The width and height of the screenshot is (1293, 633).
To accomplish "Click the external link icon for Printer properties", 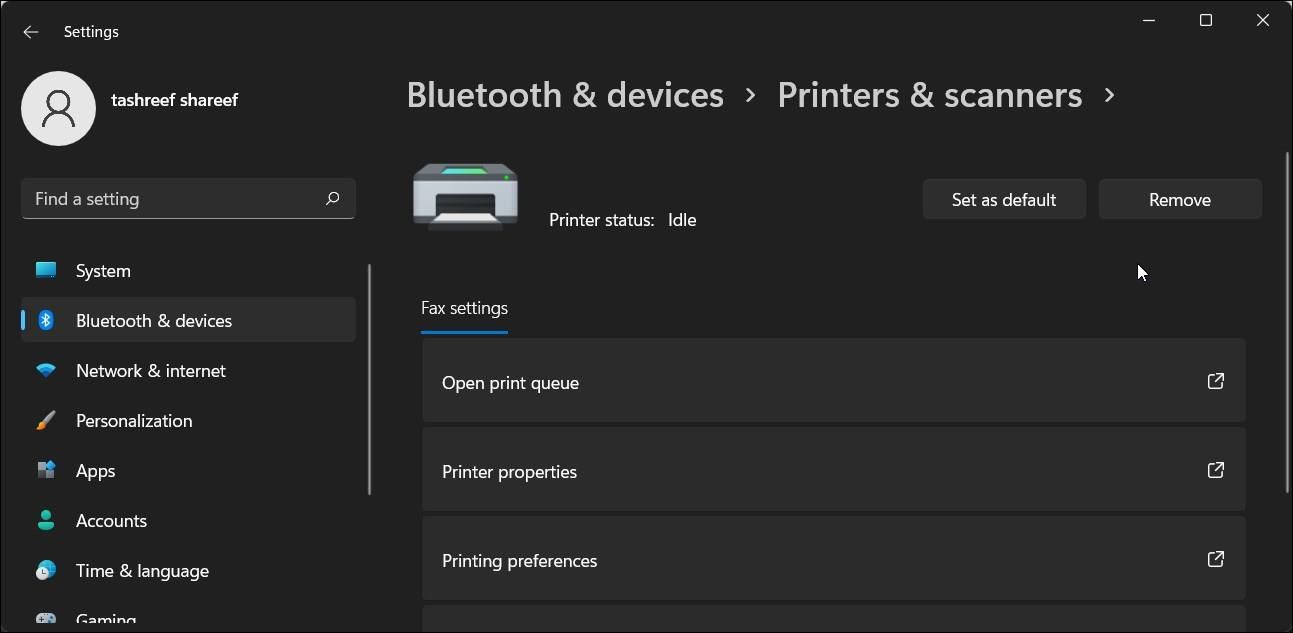I will click(x=1215, y=470).
